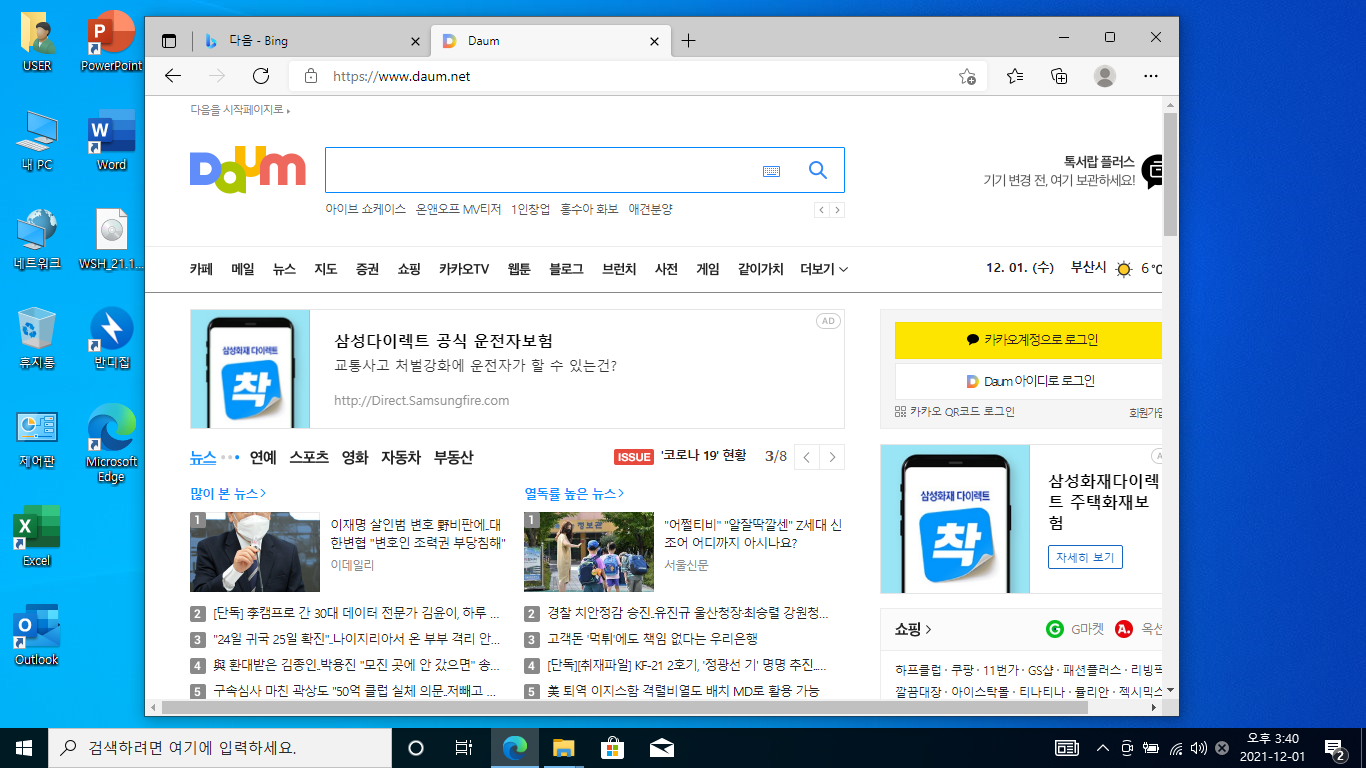Viewport: 1366px width, 768px height.
Task: Open the G마켓 shopping link
Action: pyautogui.click(x=1076, y=629)
